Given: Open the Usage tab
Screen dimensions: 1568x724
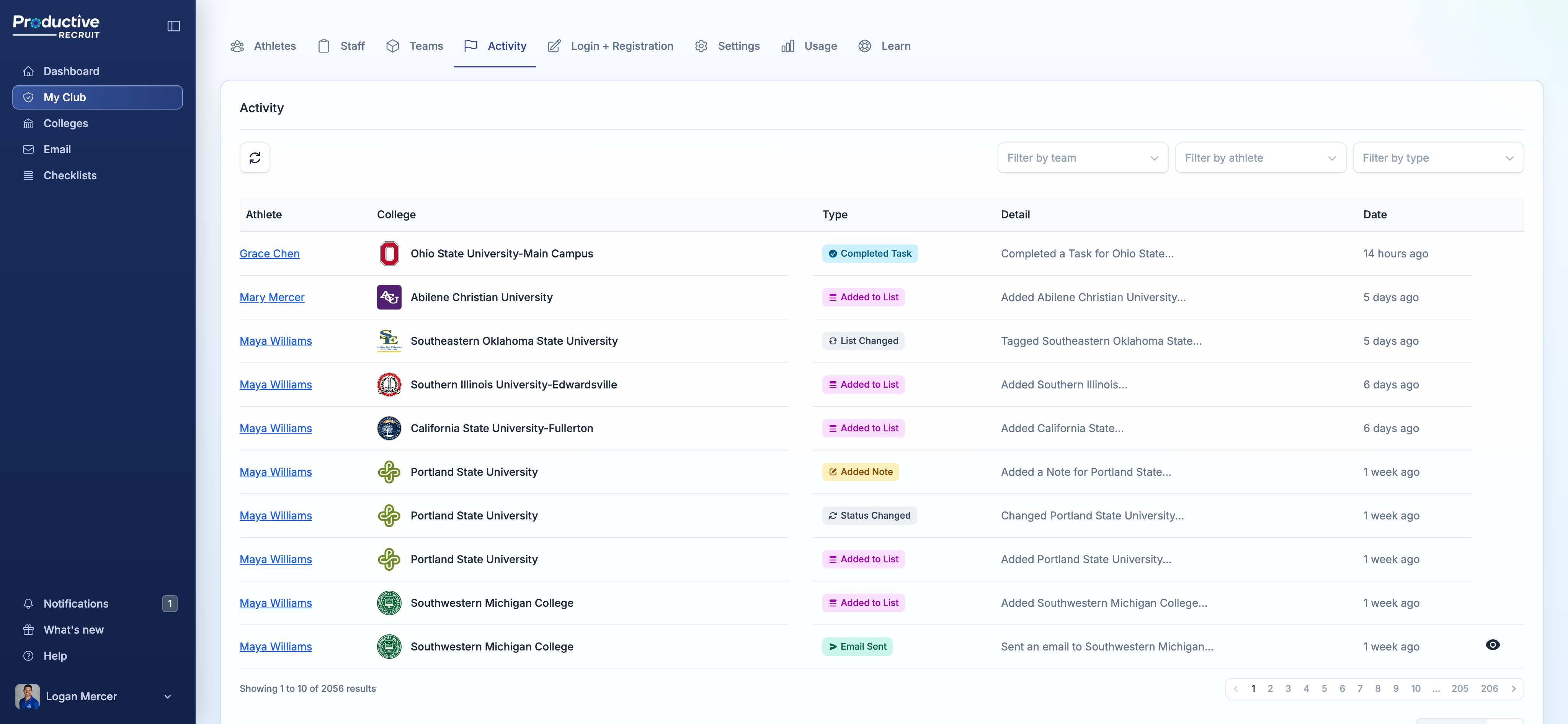Looking at the screenshot, I should pos(809,46).
